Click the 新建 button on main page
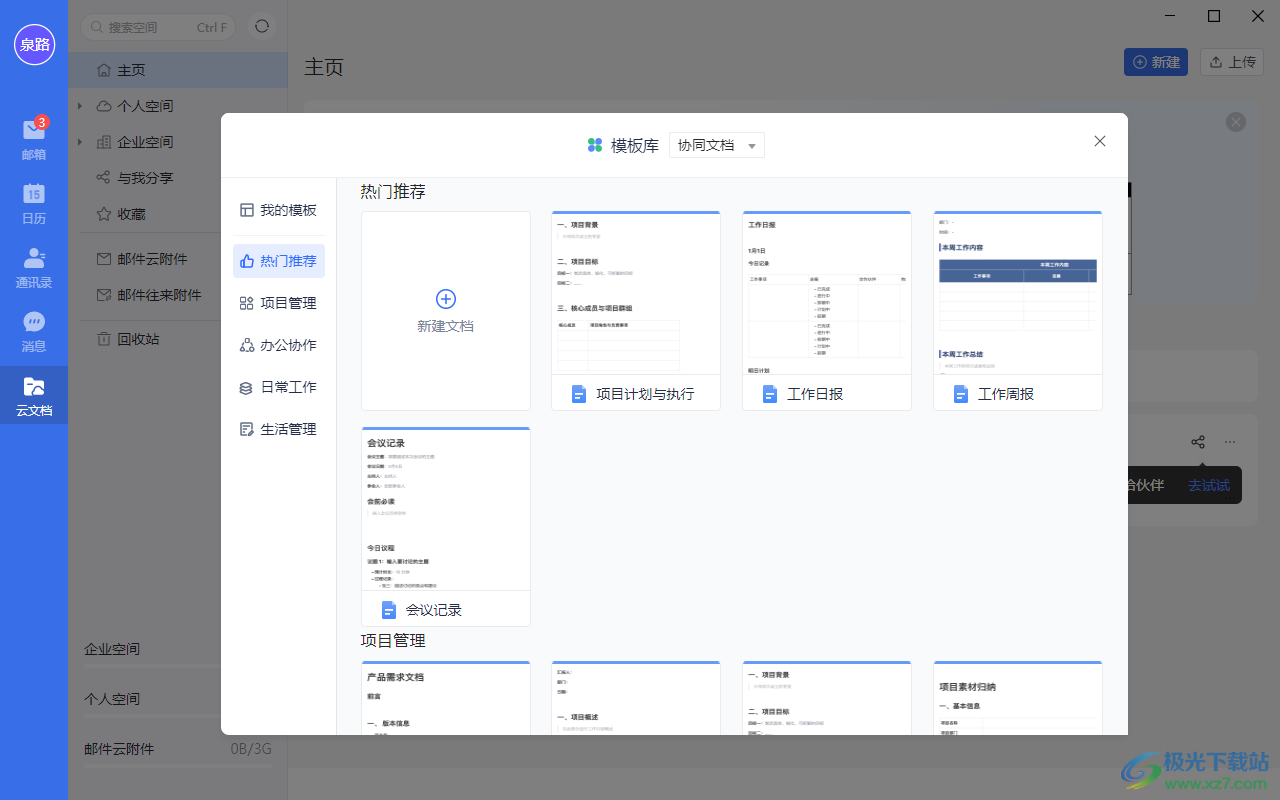The image size is (1280, 800). [1156, 62]
